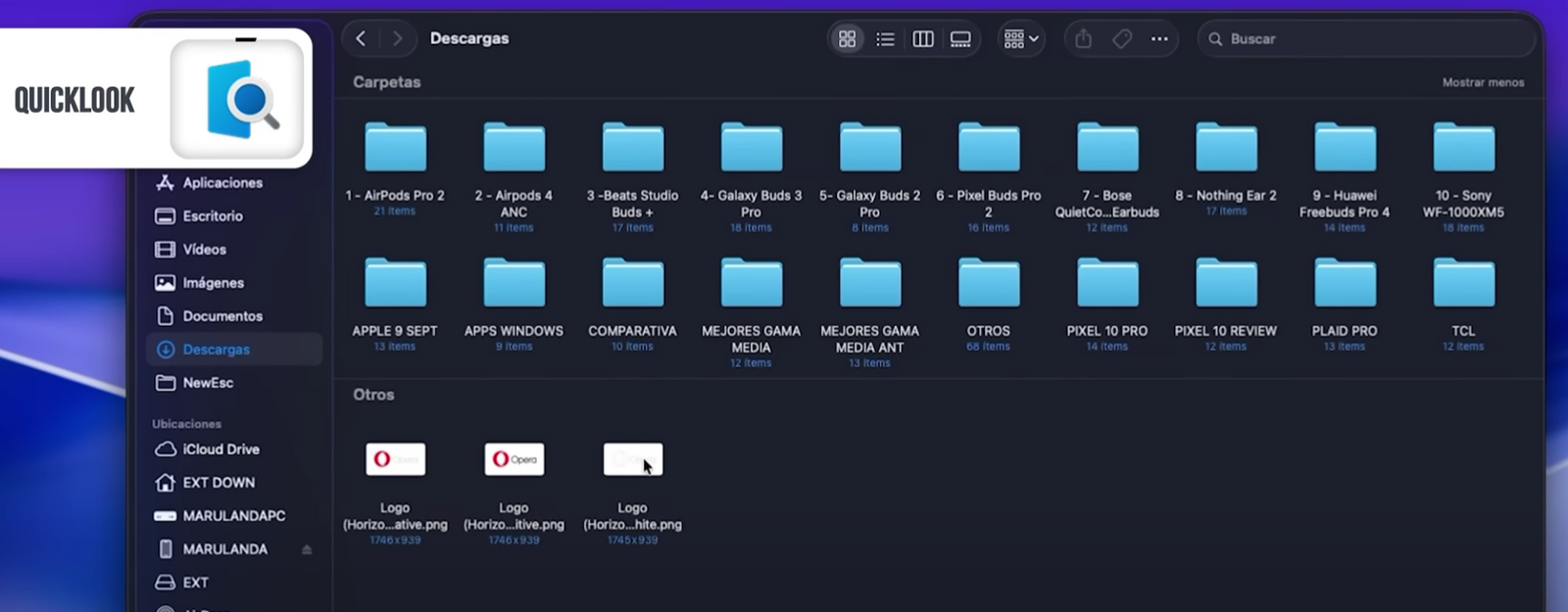The image size is (1568, 612).
Task: Go back with the left arrow
Action: (361, 39)
